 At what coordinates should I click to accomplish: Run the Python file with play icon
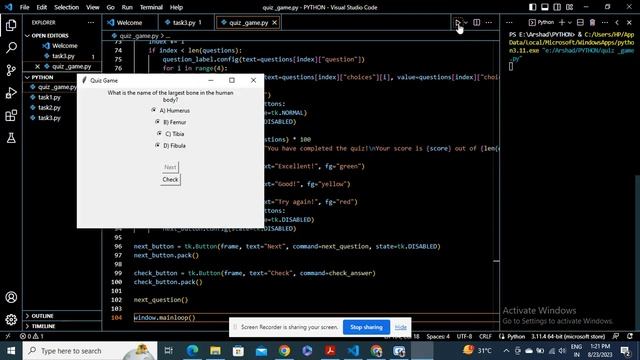tap(458, 22)
